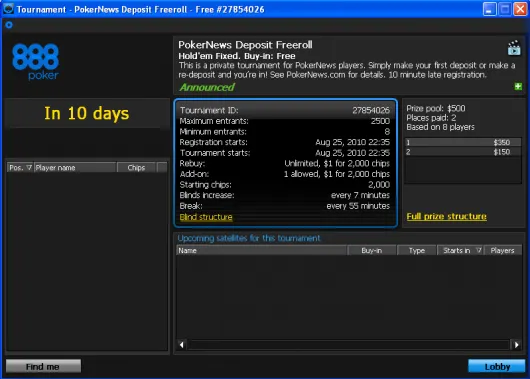Sort by Chips column header
This screenshot has width=530, height=379.
[136, 168]
